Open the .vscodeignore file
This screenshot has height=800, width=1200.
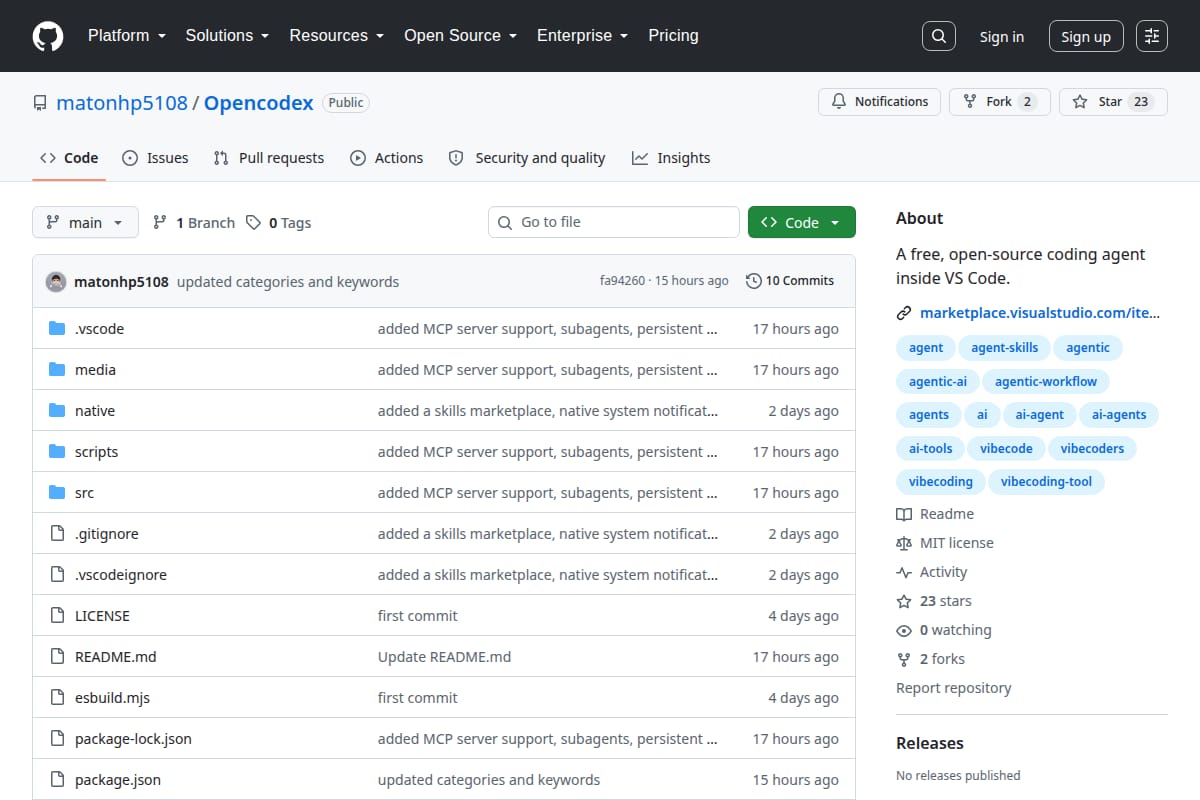[121, 575]
